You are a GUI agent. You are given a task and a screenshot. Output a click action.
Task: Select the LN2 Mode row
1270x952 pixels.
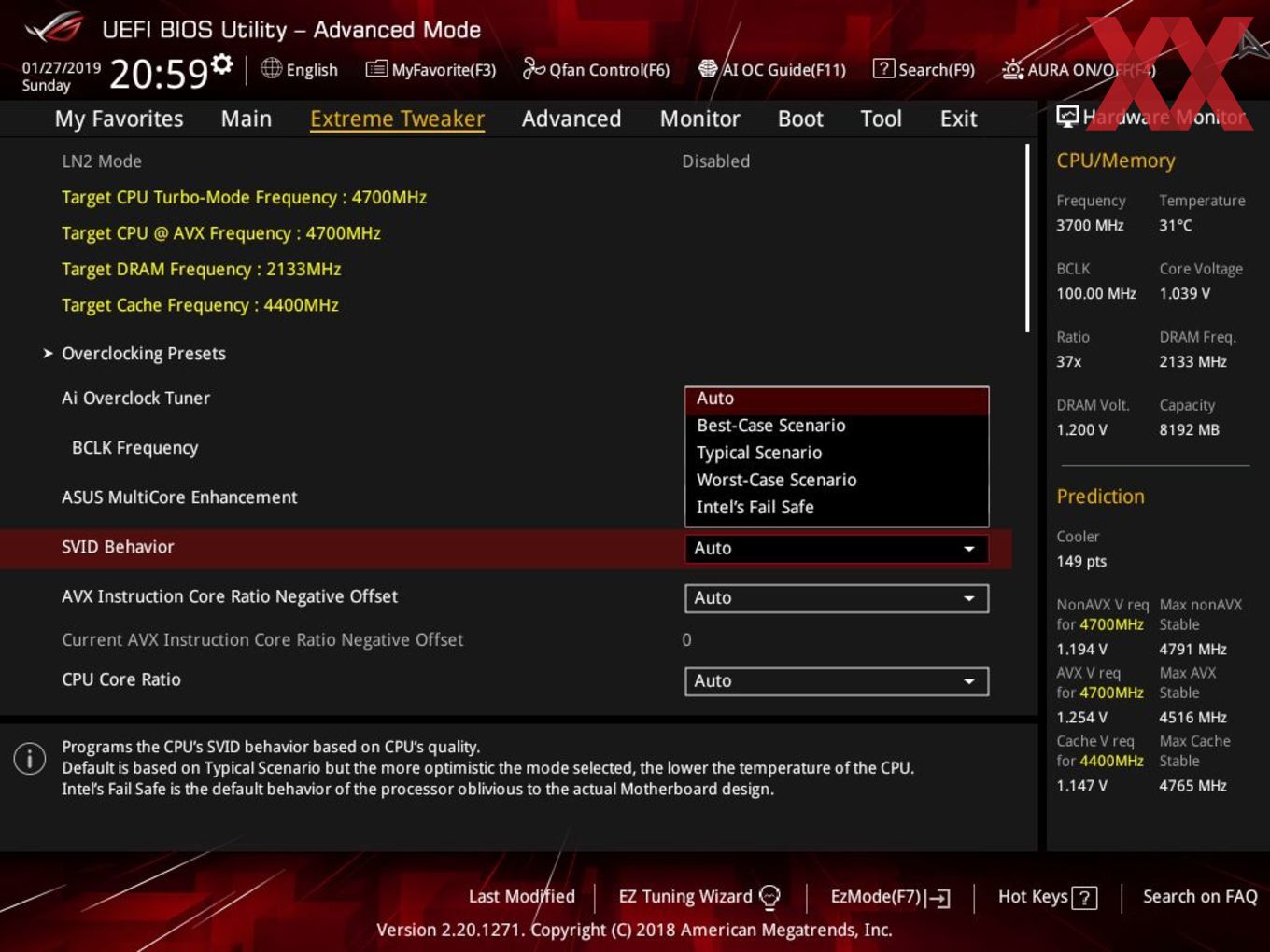coord(504,161)
